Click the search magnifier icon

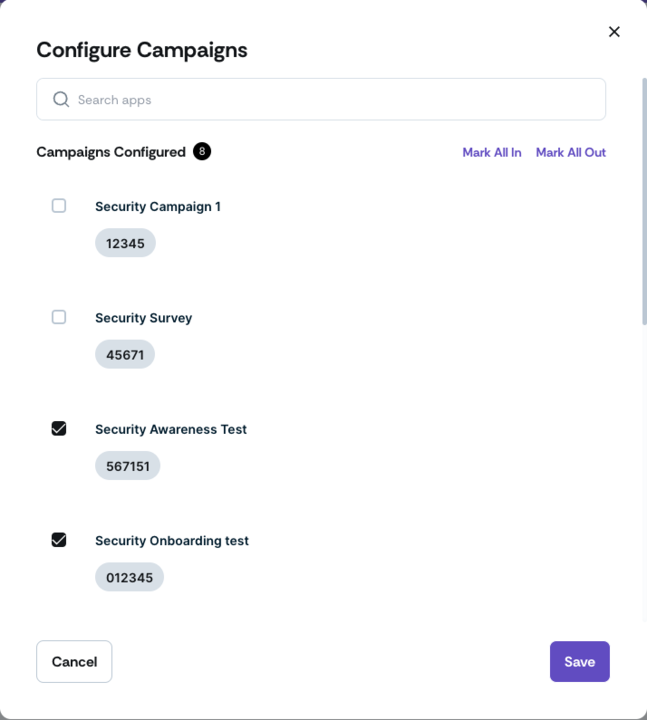click(61, 99)
